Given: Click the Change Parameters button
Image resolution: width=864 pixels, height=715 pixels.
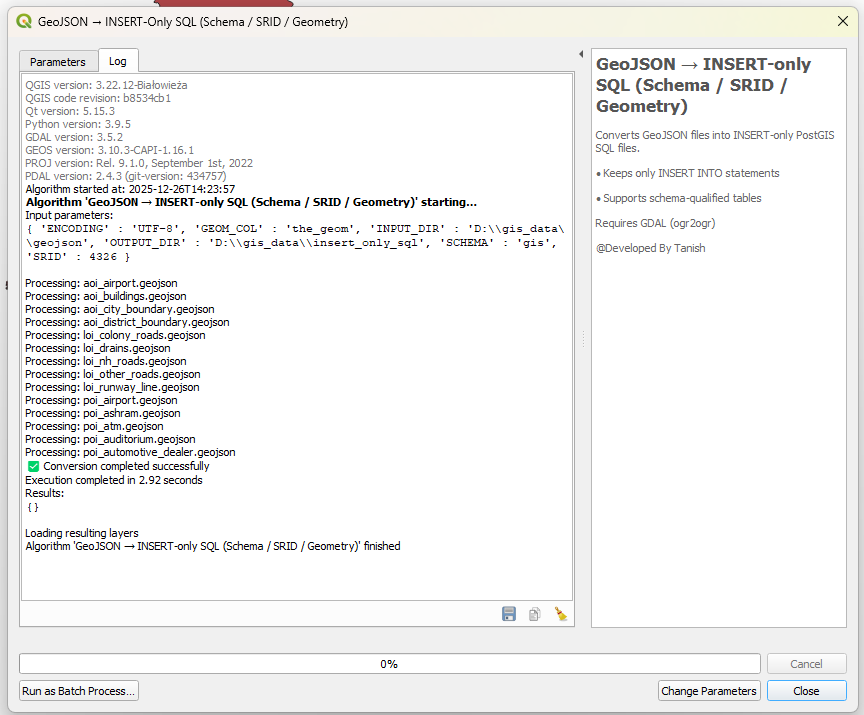Looking at the screenshot, I should point(709,691).
